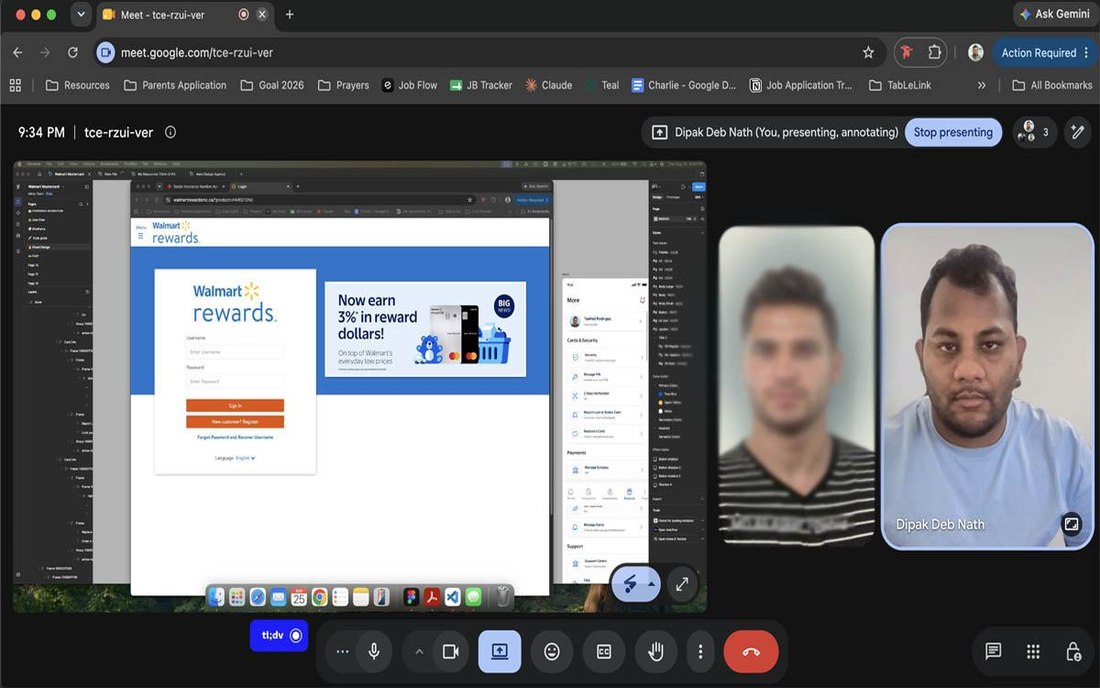Close the Meet browser tab
This screenshot has height=688, width=1100.
tap(262, 14)
